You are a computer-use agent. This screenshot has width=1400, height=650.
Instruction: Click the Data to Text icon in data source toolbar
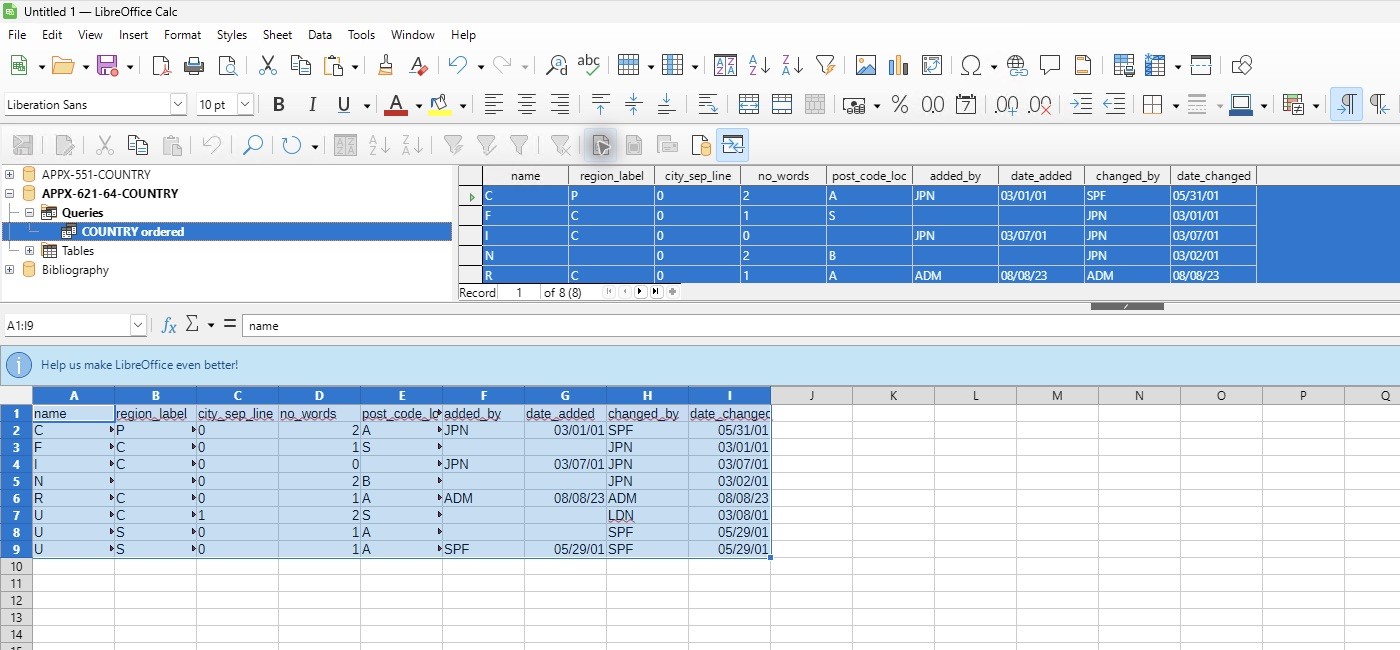600,146
